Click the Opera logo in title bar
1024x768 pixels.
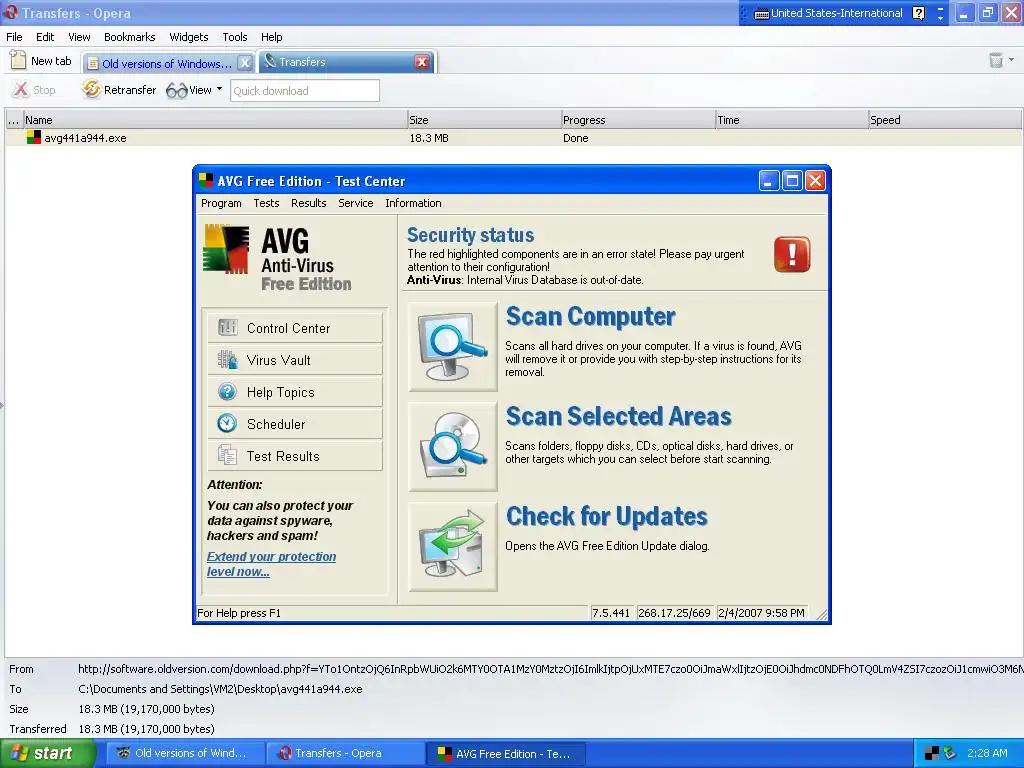[10, 12]
